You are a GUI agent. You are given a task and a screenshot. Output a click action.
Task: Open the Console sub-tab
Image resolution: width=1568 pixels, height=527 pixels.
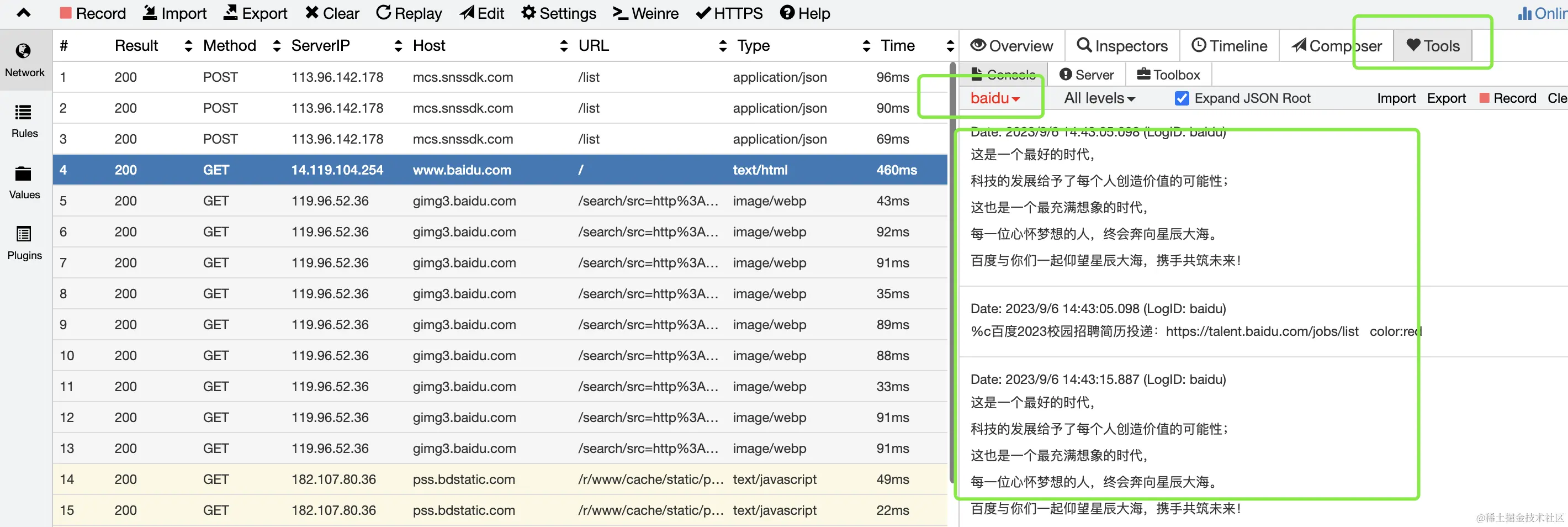click(x=1003, y=75)
